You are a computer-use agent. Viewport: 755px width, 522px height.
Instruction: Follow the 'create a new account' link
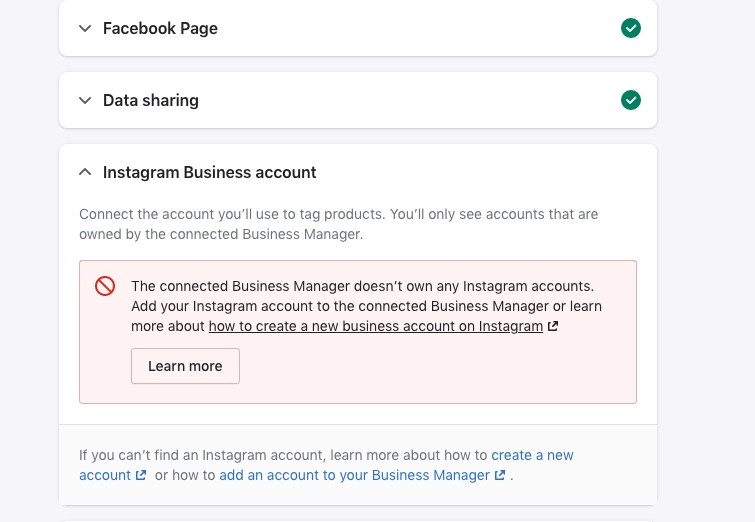click(532, 456)
